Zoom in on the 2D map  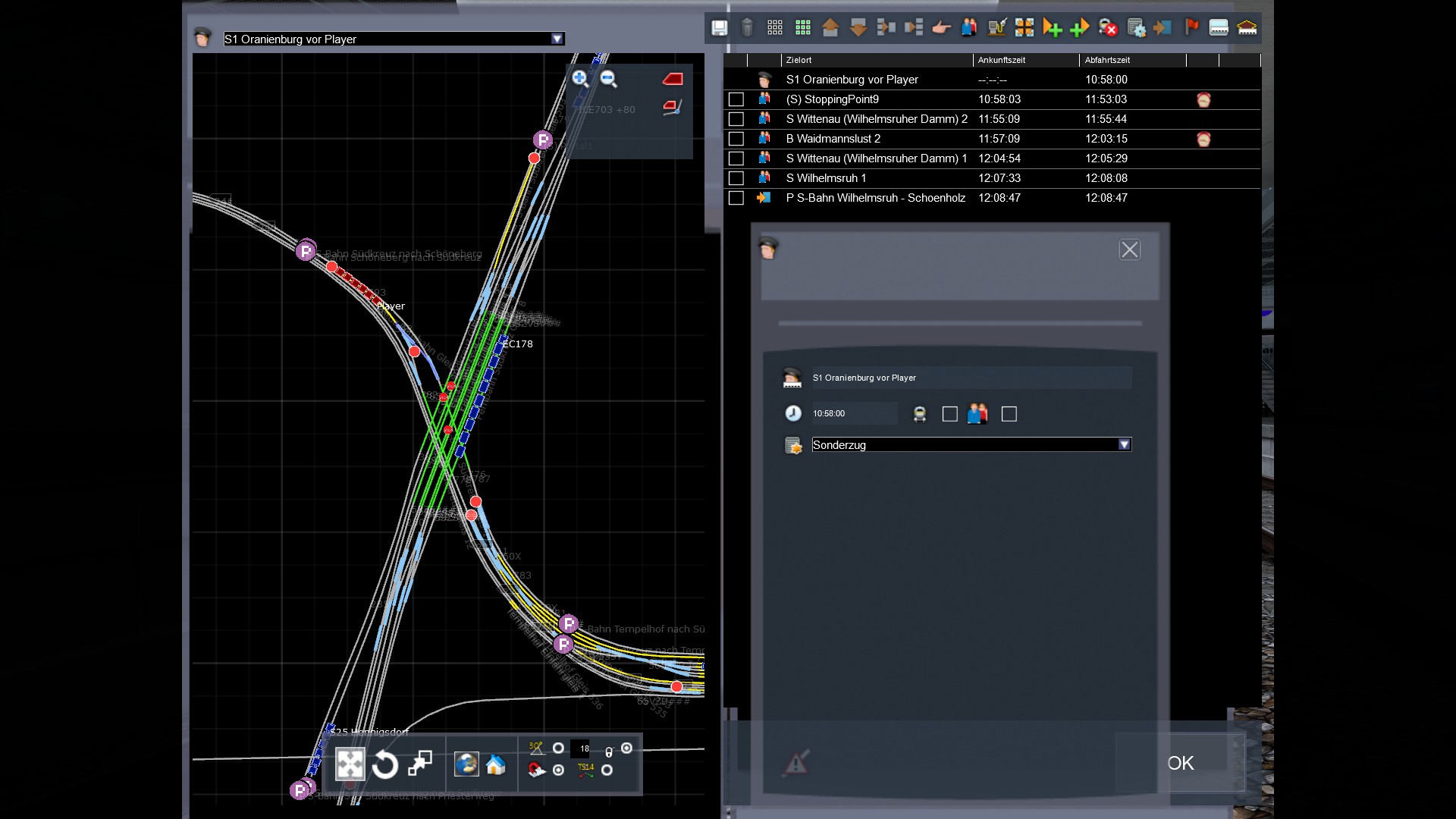pyautogui.click(x=580, y=78)
